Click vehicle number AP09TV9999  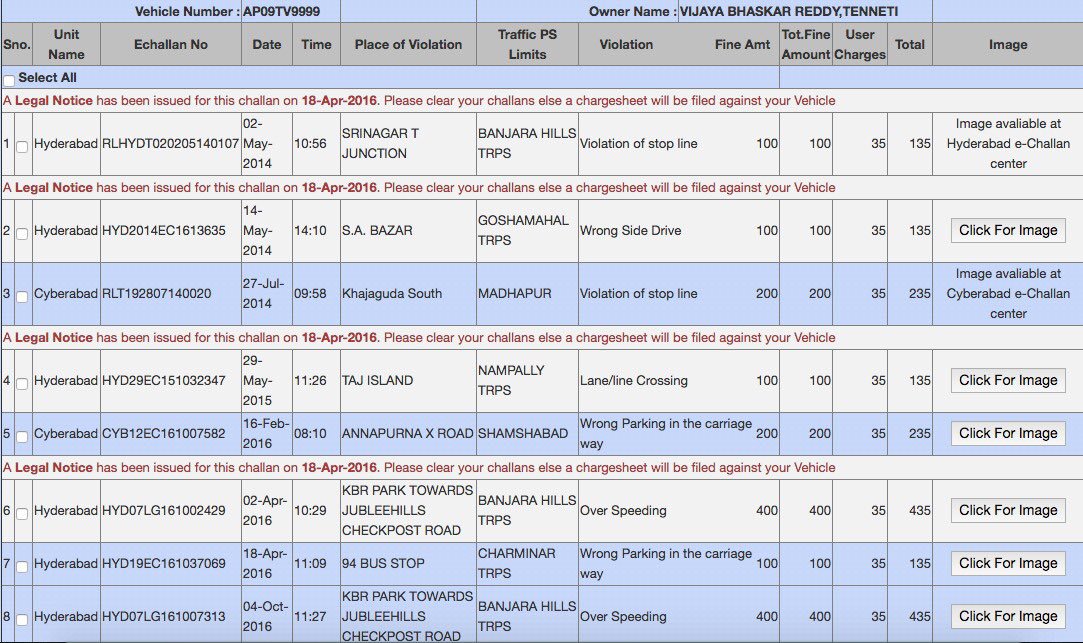click(x=282, y=12)
